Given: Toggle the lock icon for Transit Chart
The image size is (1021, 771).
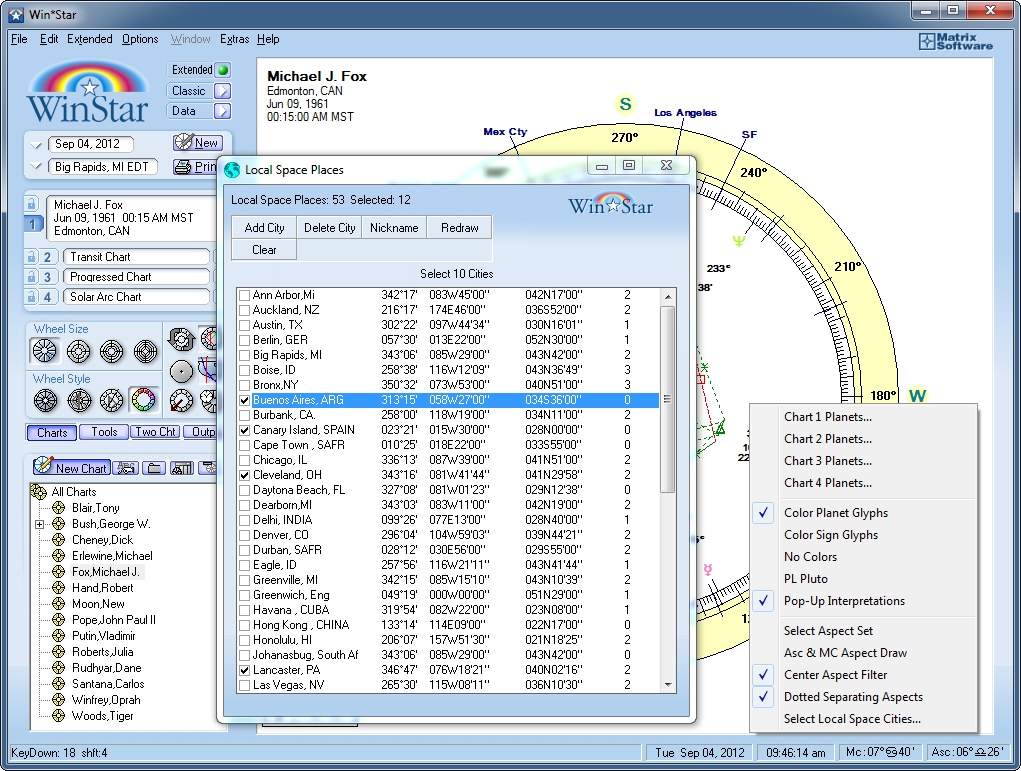Looking at the screenshot, I should point(31,257).
